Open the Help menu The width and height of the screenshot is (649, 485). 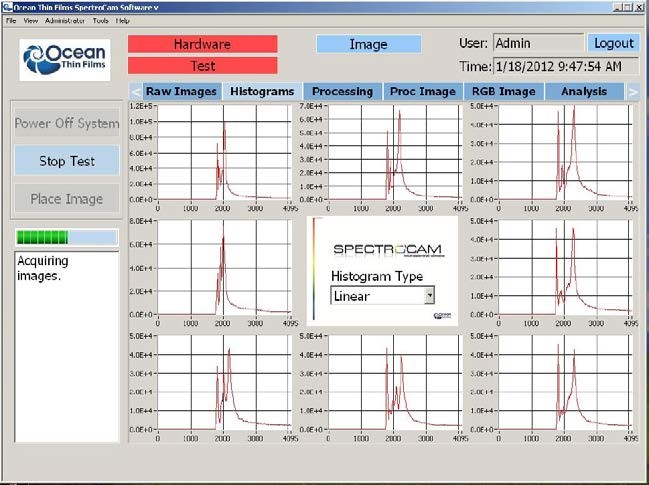[x=123, y=20]
